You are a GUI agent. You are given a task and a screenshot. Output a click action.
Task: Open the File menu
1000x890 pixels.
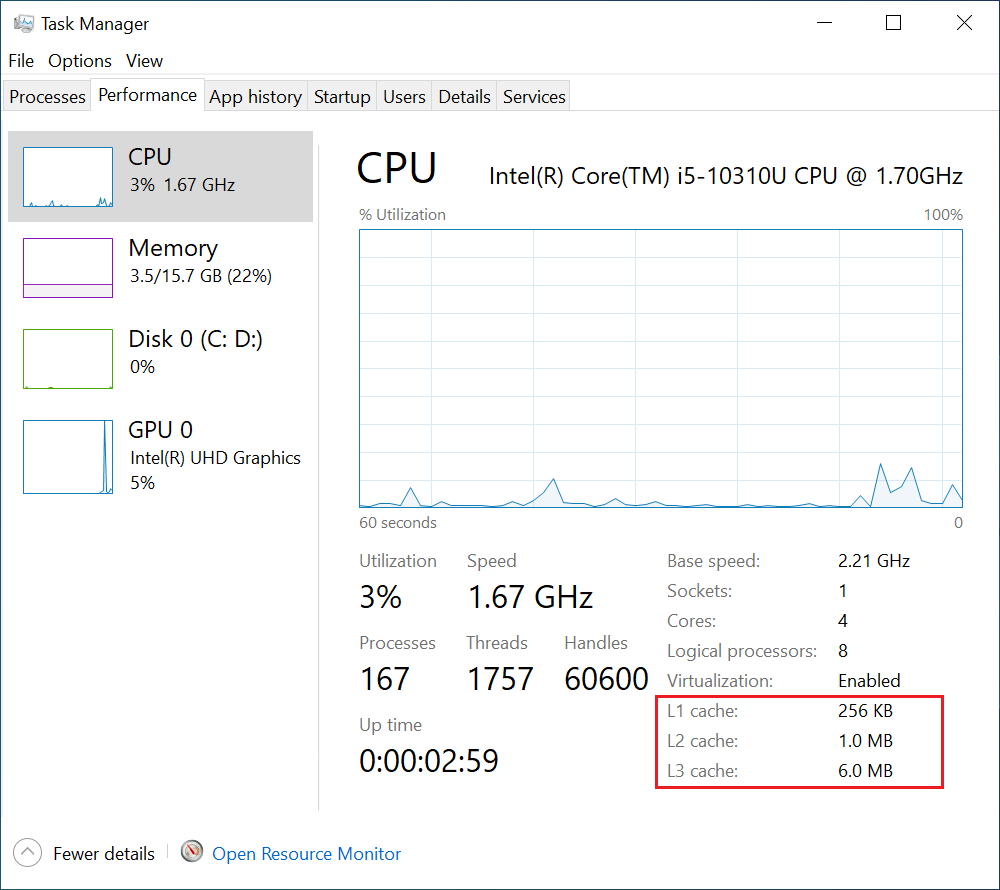[x=20, y=61]
